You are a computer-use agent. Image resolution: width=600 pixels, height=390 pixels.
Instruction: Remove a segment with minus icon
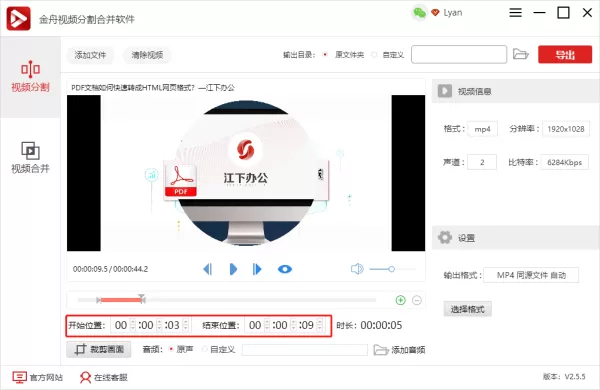point(417,300)
